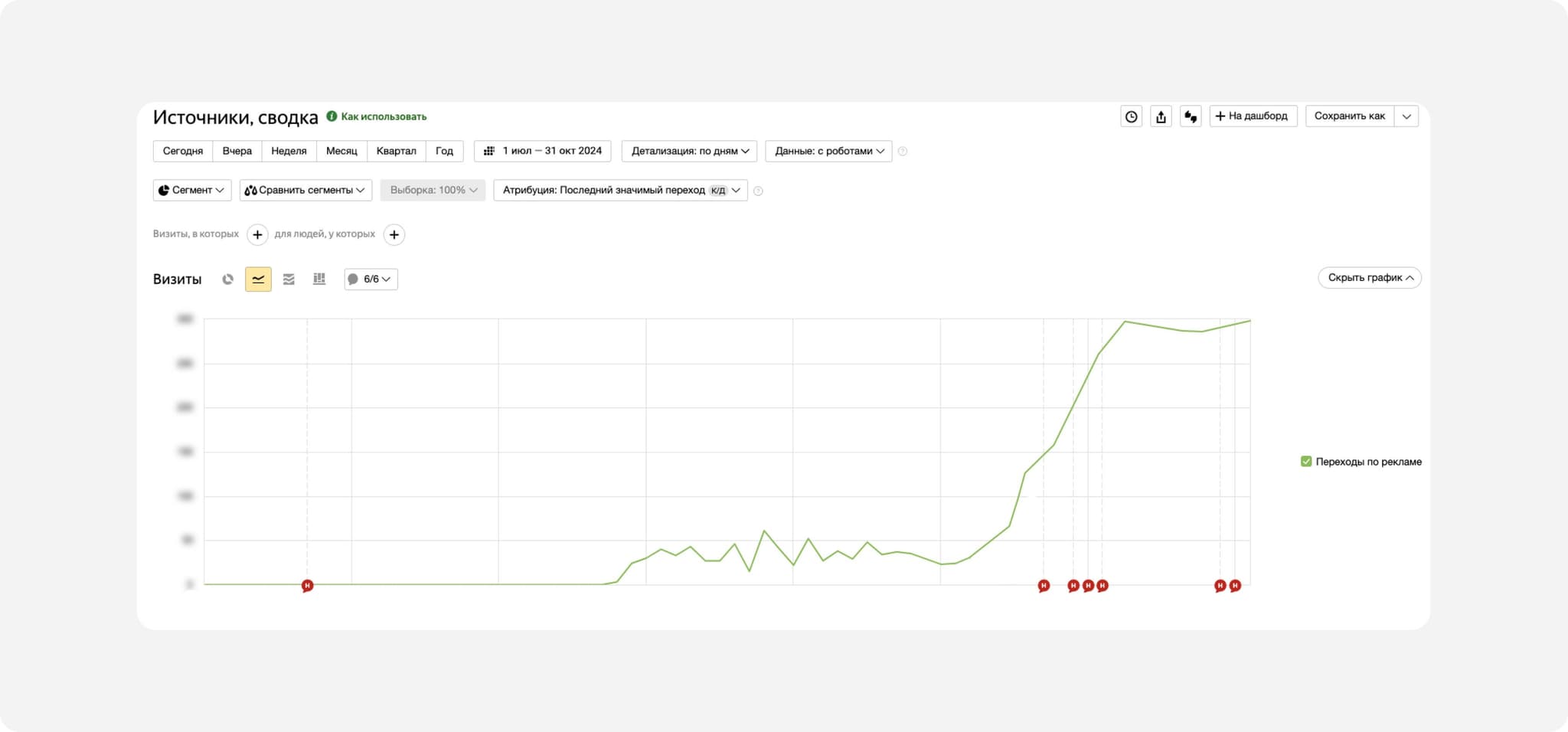Add a visit condition with plus button

(258, 235)
